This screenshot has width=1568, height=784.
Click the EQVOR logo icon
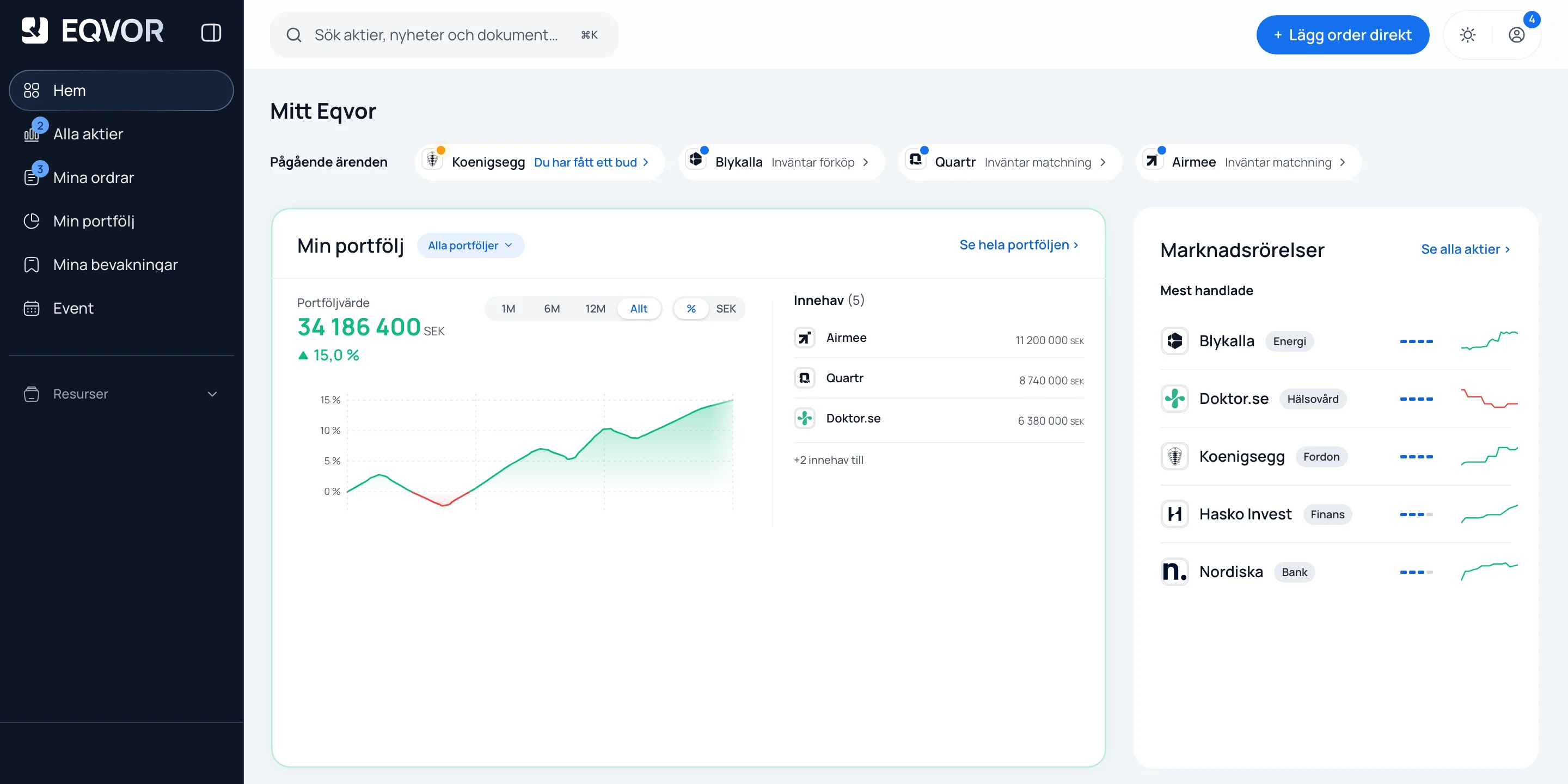click(x=34, y=30)
